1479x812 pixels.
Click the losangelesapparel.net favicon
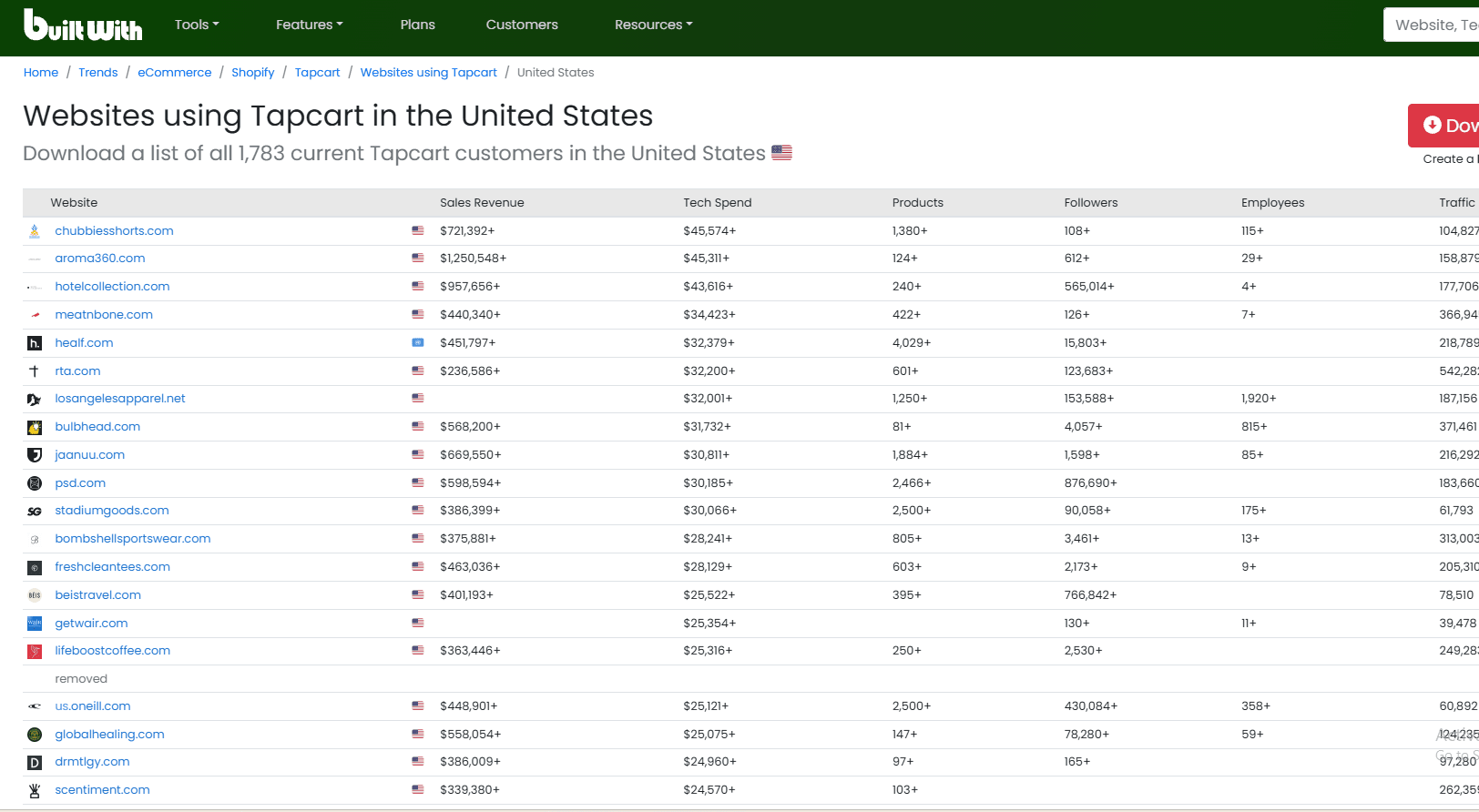[x=35, y=399]
